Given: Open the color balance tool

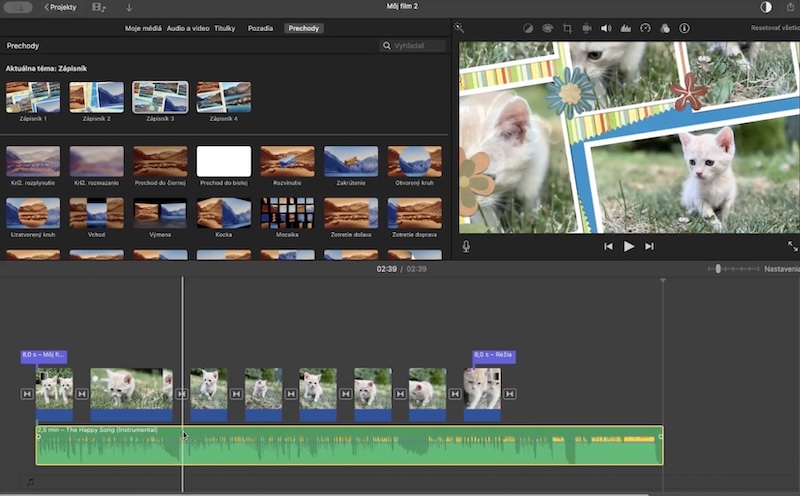Looking at the screenshot, I should tap(528, 29).
